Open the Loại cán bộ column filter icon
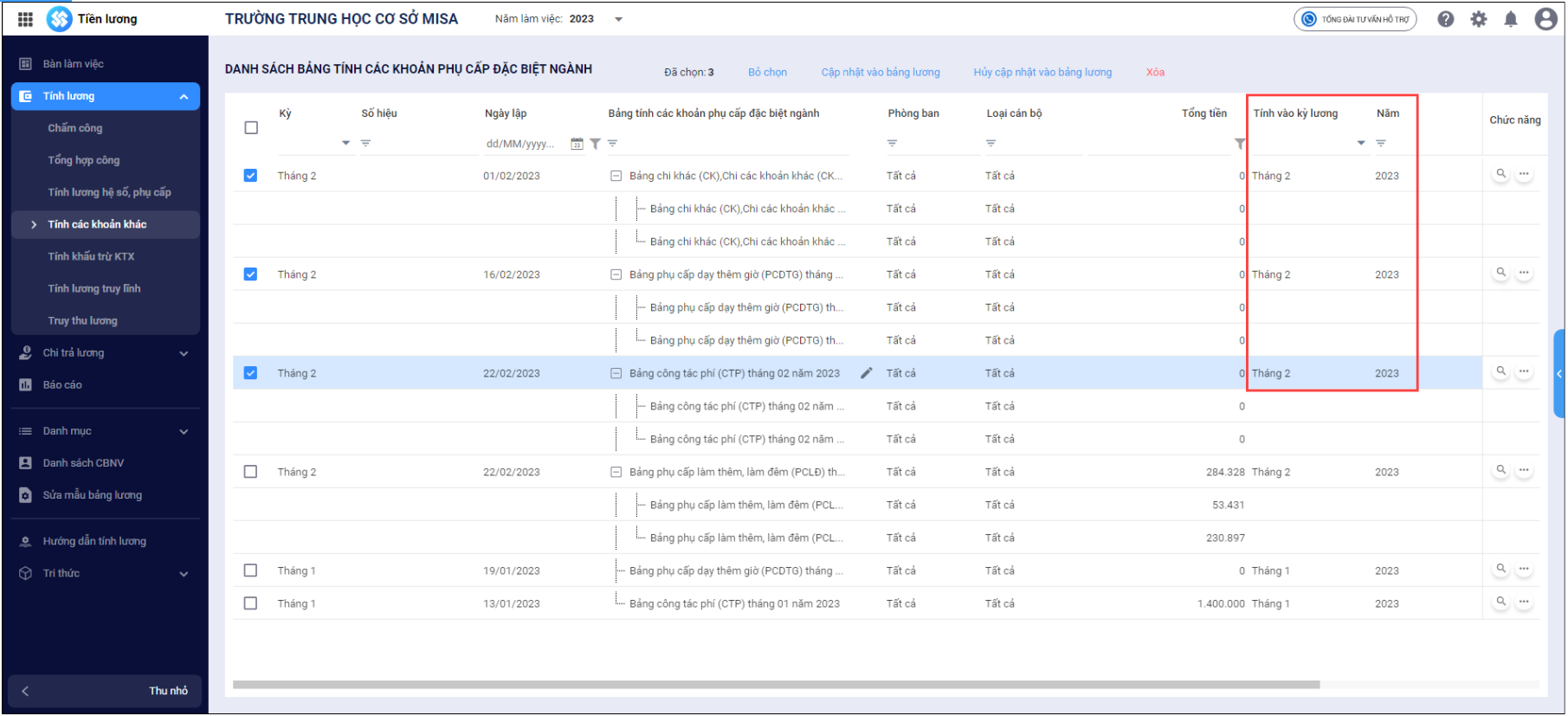Screen dimensions: 1568x716 990,144
